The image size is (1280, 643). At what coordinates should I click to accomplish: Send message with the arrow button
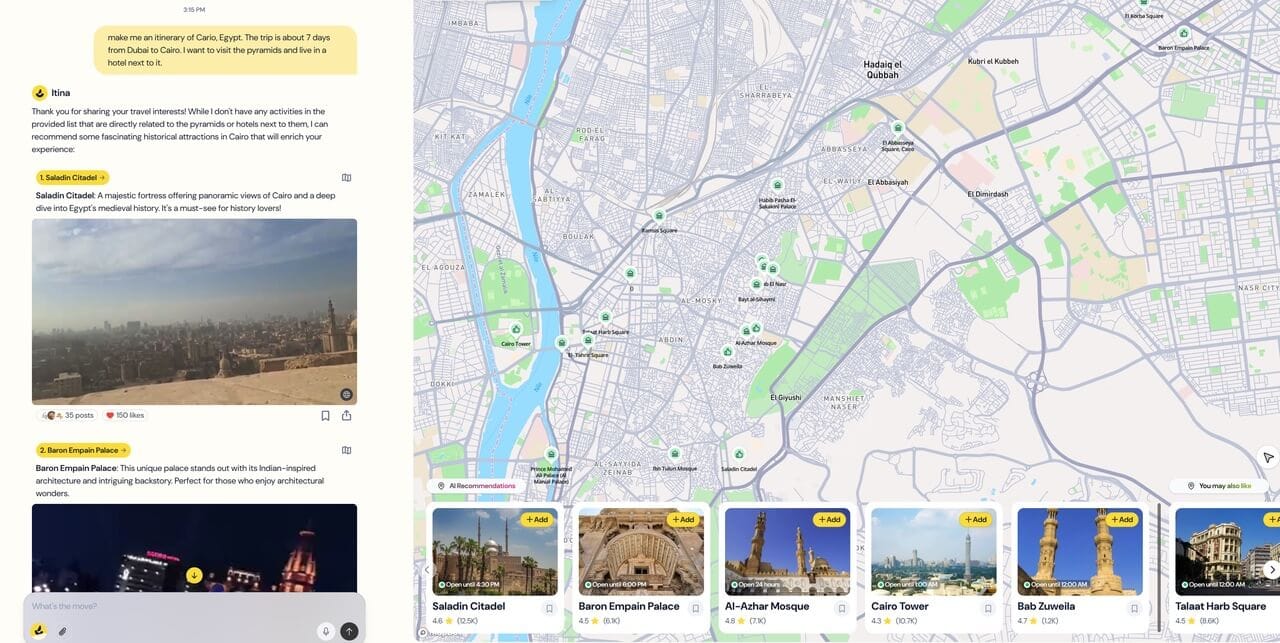pyautogui.click(x=349, y=631)
